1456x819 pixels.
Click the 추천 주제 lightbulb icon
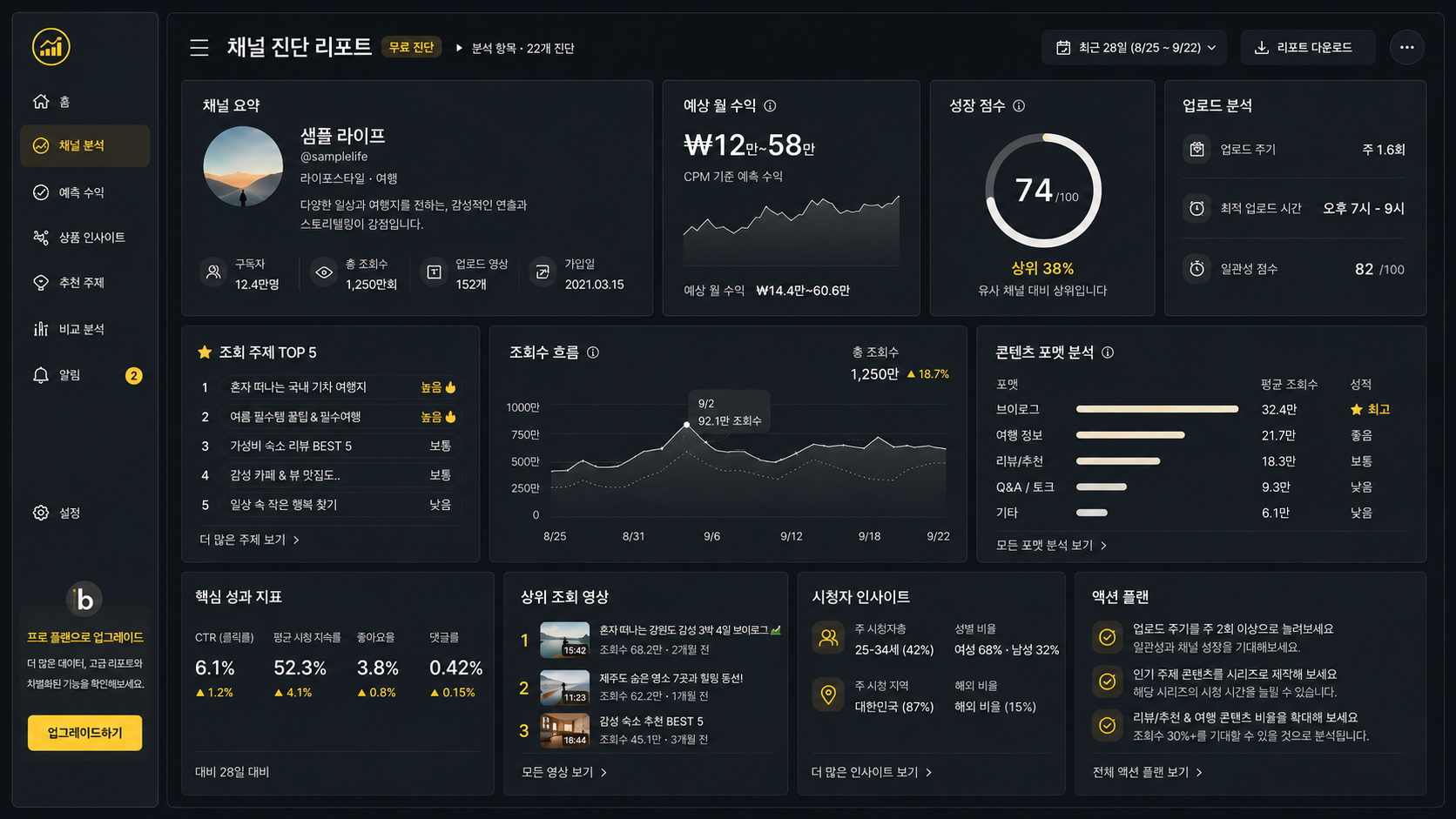click(41, 283)
